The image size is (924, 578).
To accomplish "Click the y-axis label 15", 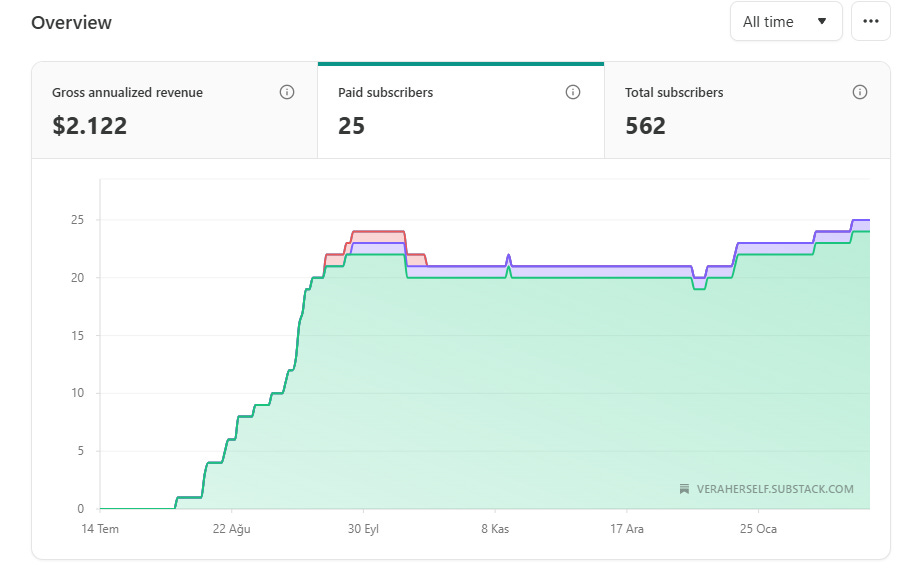I will click(78, 336).
